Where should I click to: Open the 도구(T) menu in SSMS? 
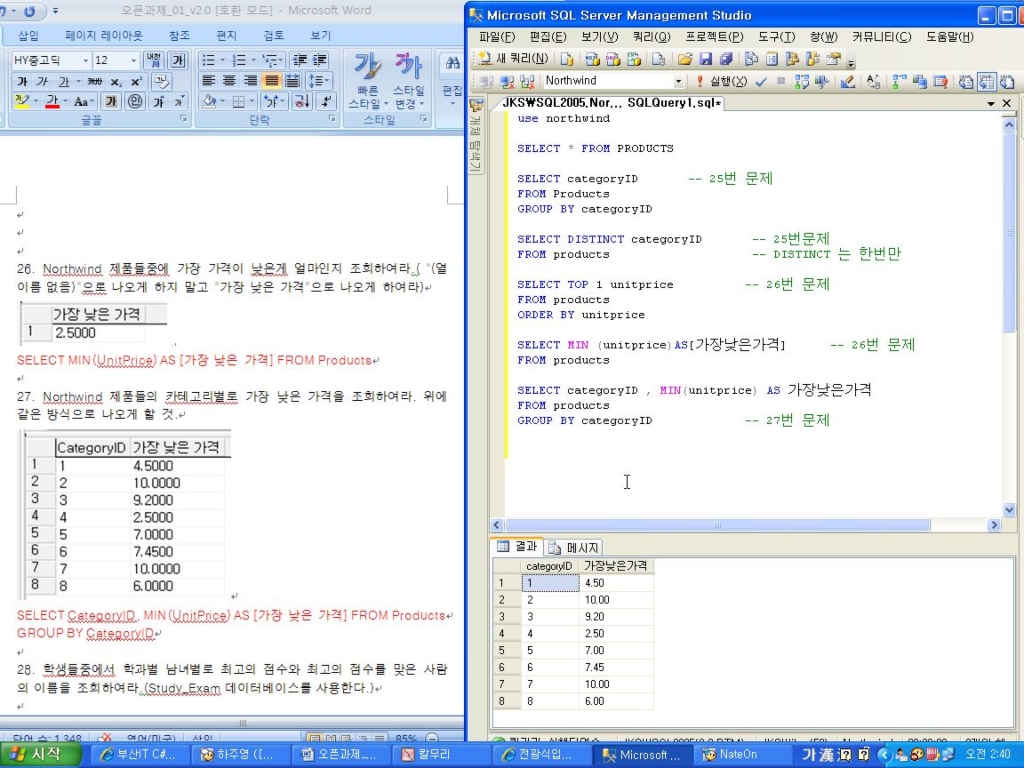pos(776,37)
